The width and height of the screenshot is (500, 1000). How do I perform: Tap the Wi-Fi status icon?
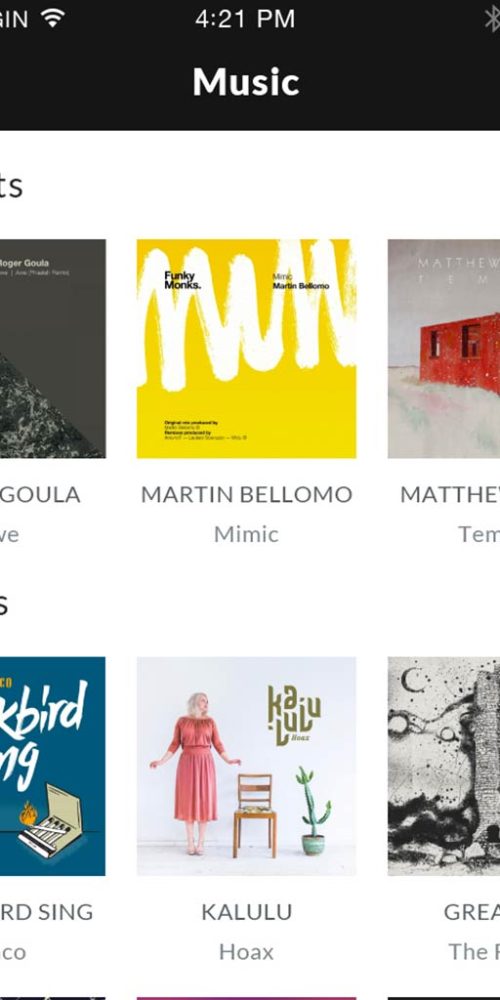click(53, 18)
